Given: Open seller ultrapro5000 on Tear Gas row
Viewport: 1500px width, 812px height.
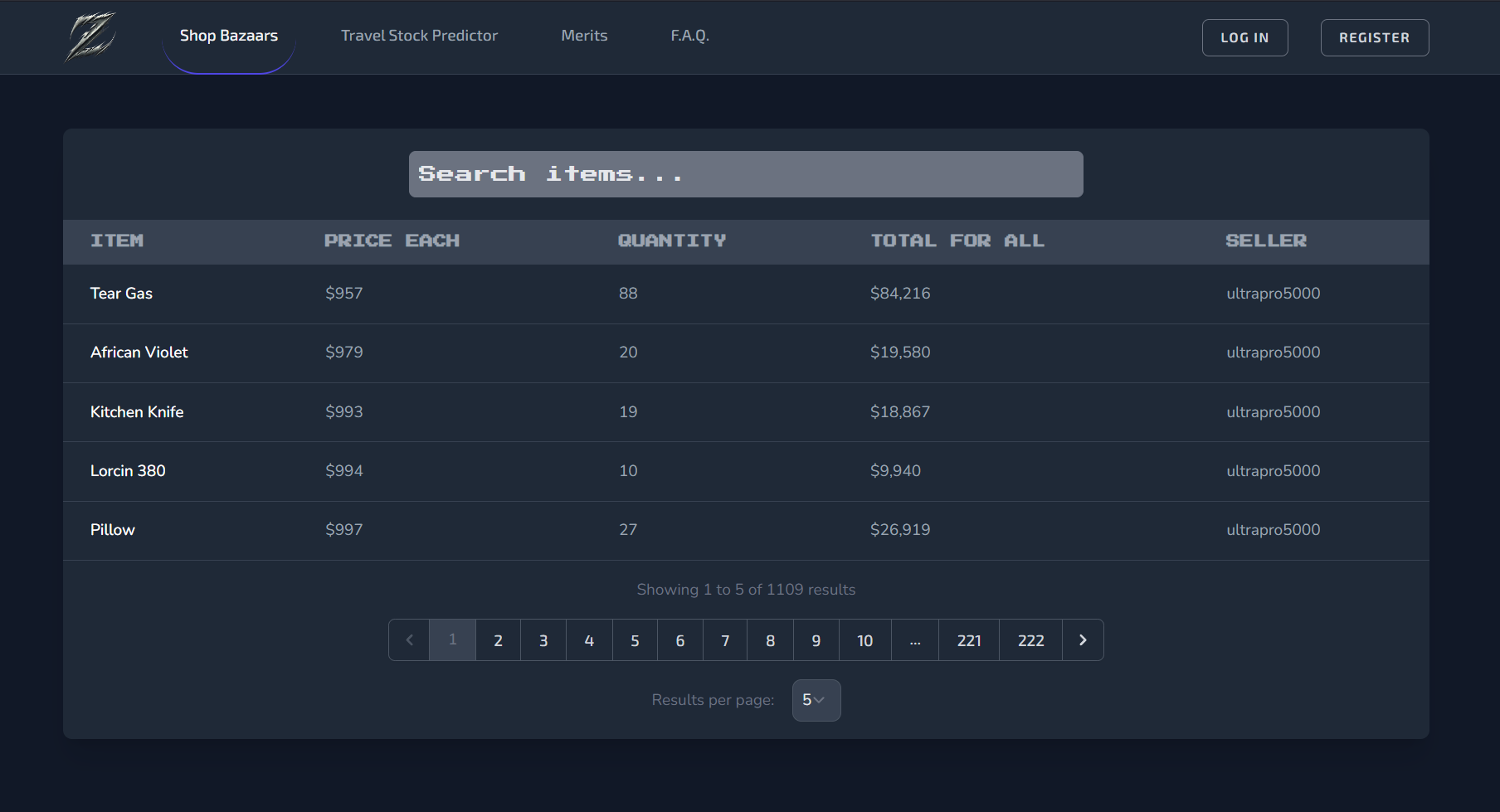Looking at the screenshot, I should [1273, 294].
